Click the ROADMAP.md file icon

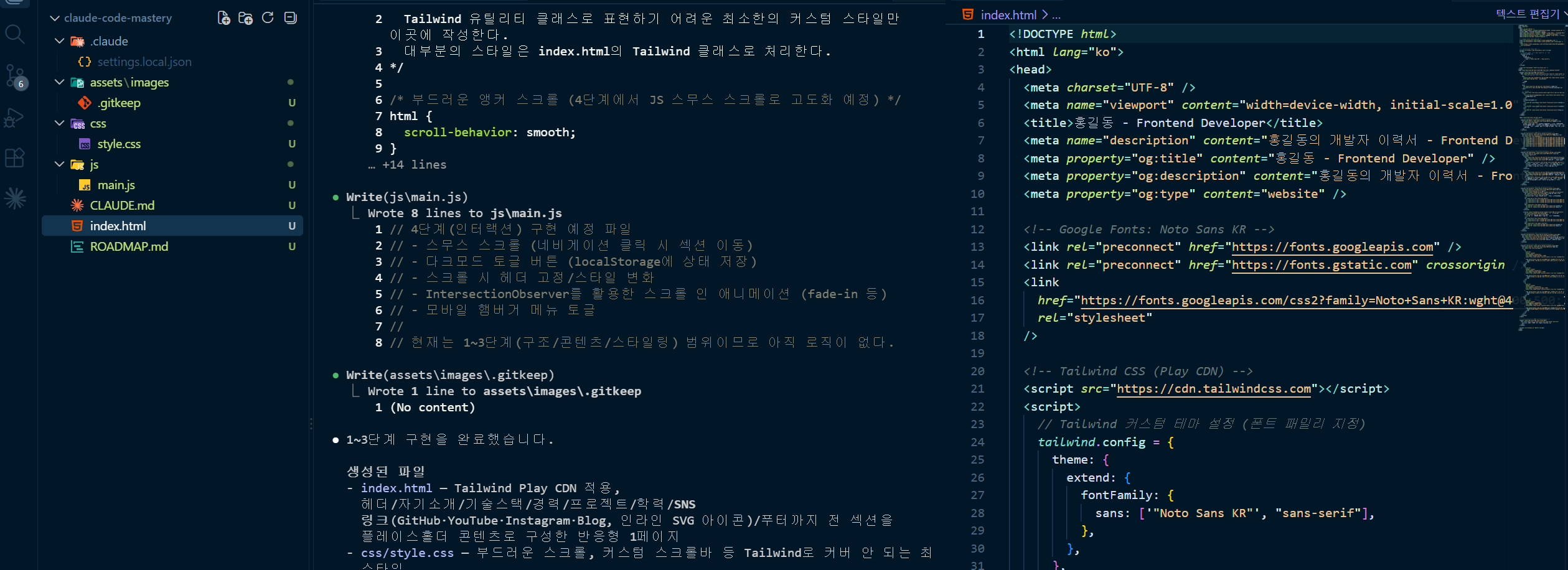click(77, 247)
